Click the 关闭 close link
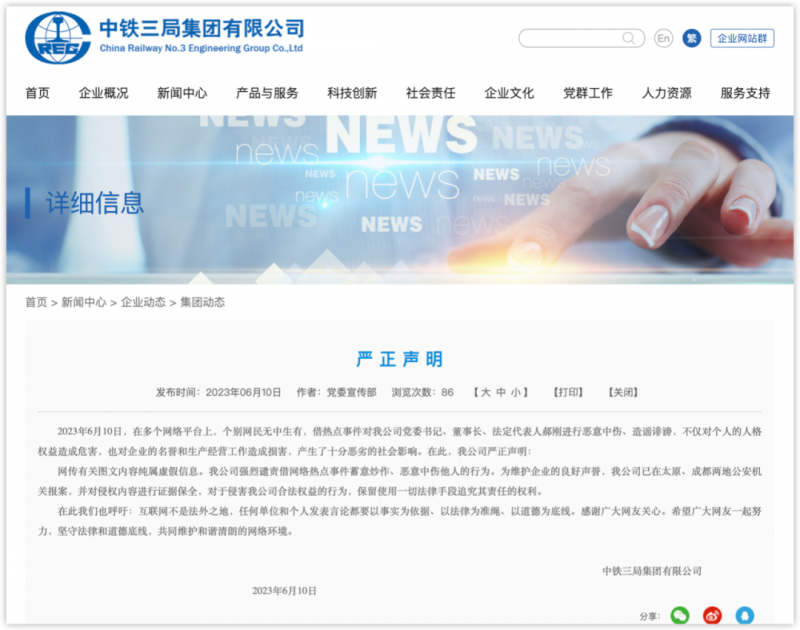Image resolution: width=800 pixels, height=630 pixels. tap(623, 392)
